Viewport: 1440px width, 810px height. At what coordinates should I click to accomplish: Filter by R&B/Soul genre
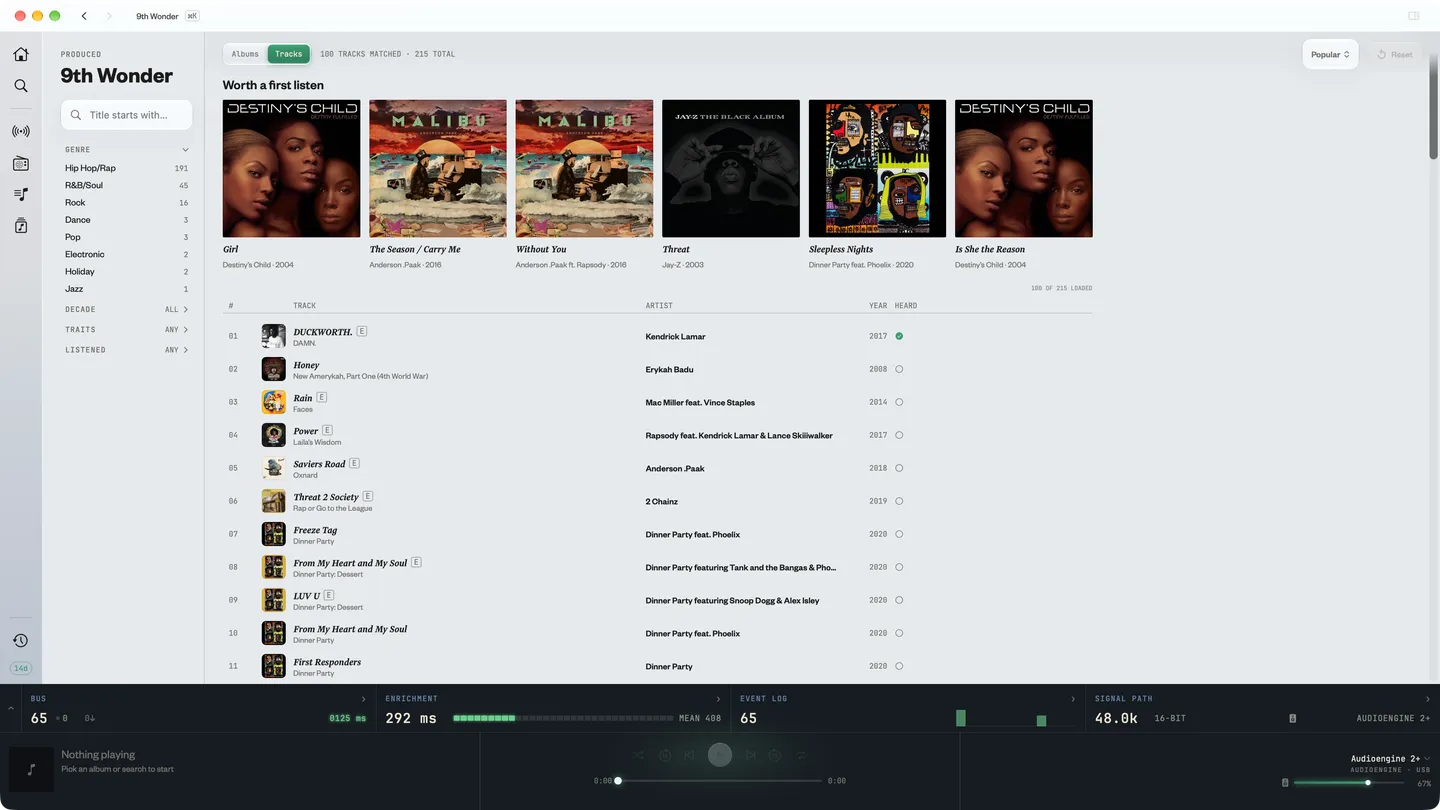127,185
